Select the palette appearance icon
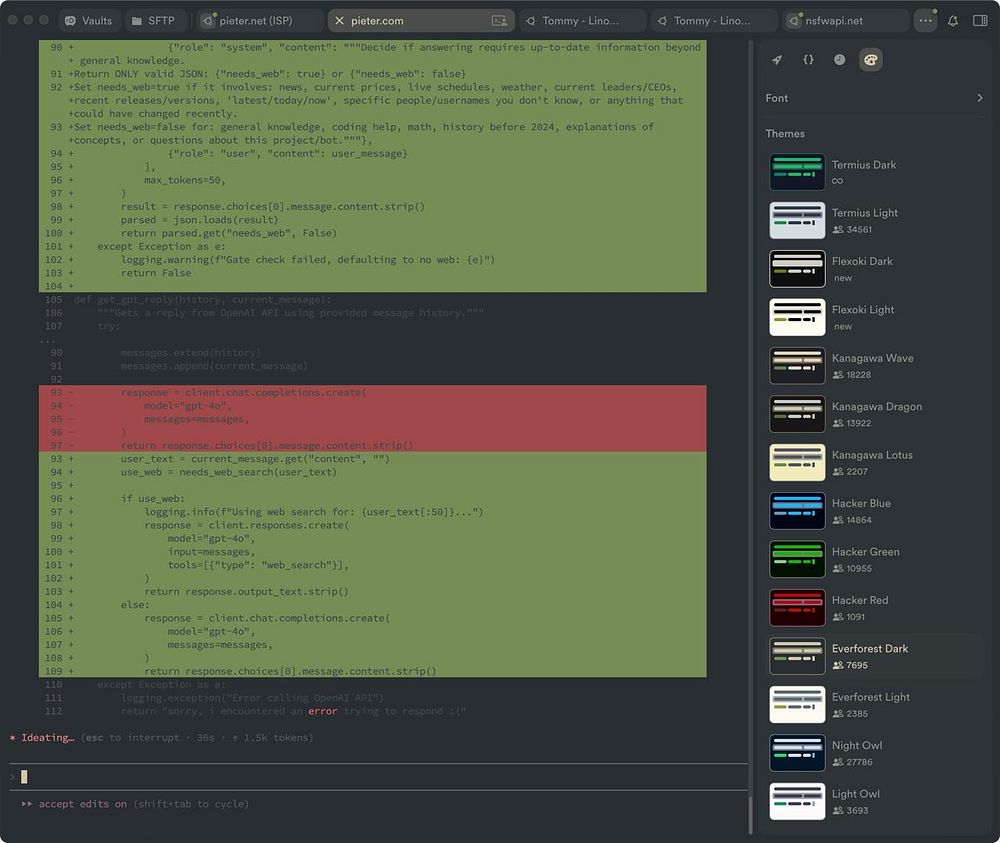This screenshot has width=1000, height=843. 871,60
